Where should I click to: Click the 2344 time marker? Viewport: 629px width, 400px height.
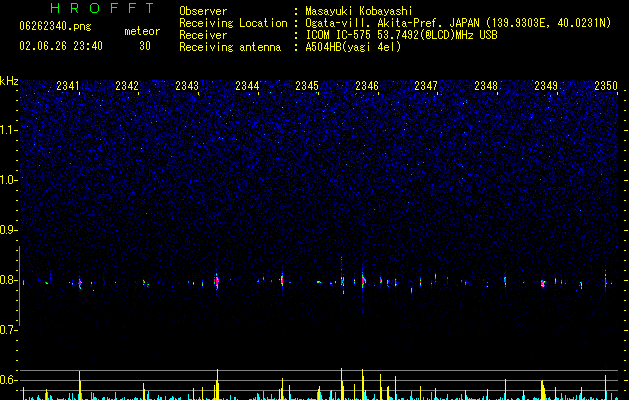pos(247,85)
